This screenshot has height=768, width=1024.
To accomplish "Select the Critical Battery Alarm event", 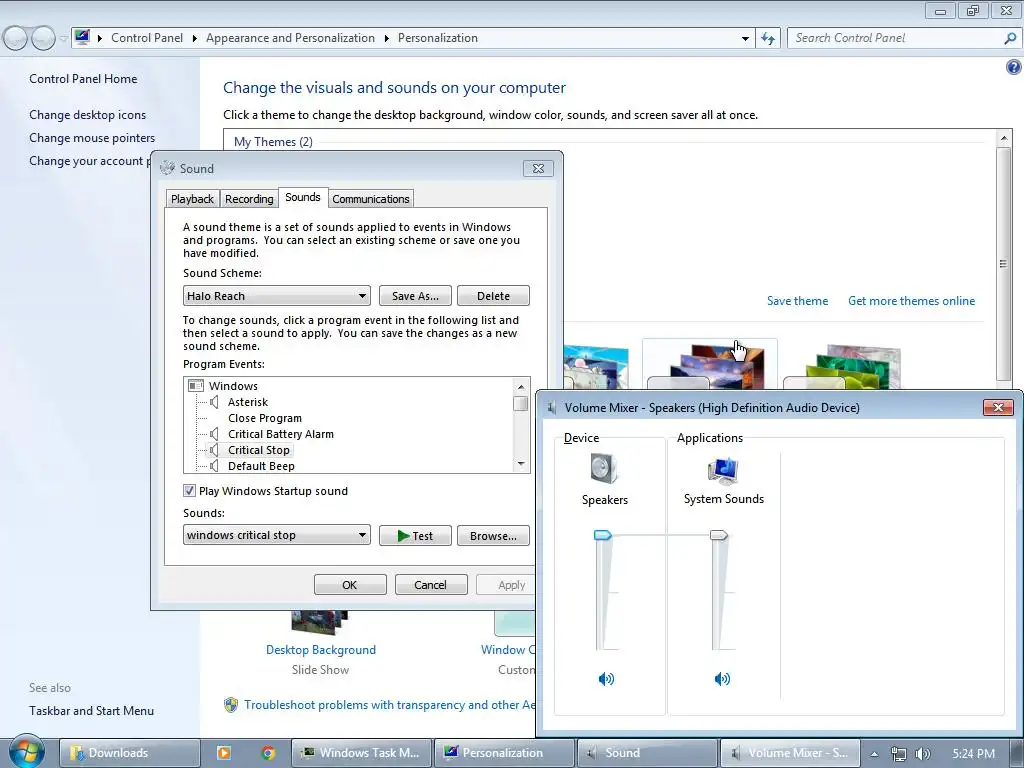I will (x=281, y=434).
